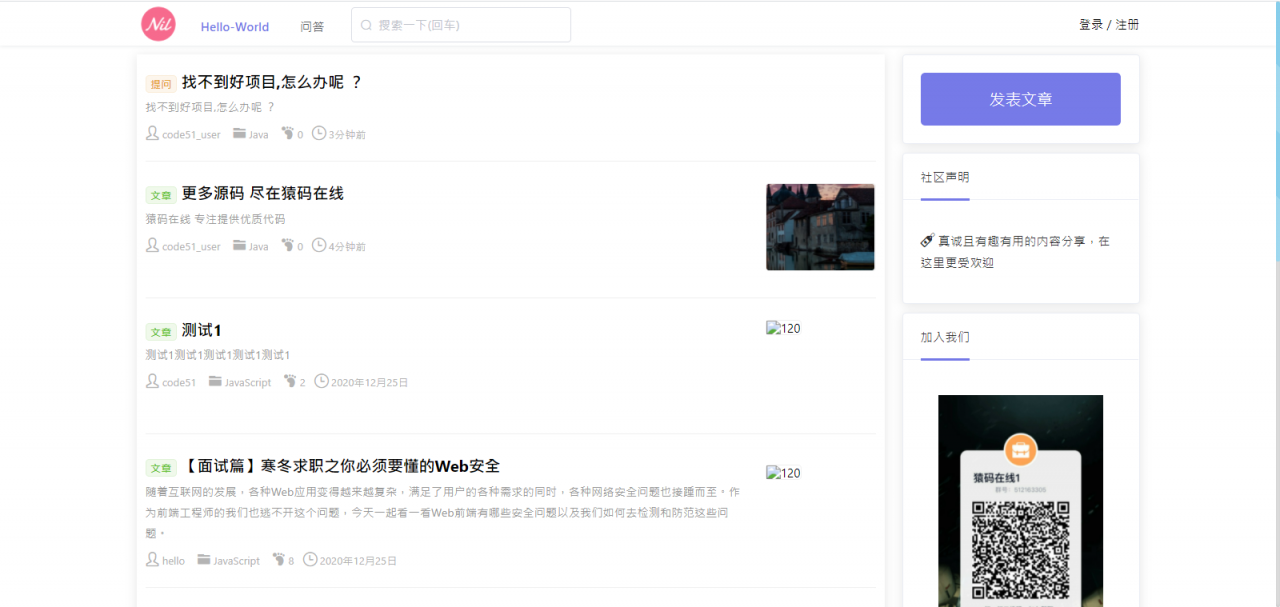Select the 3分钟前 timestamp
Screen dimensions: 1280x607
point(347,134)
